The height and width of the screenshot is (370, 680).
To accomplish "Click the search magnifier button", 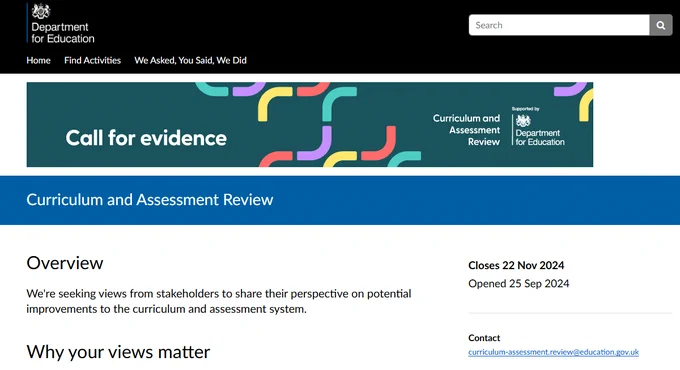I will click(660, 25).
